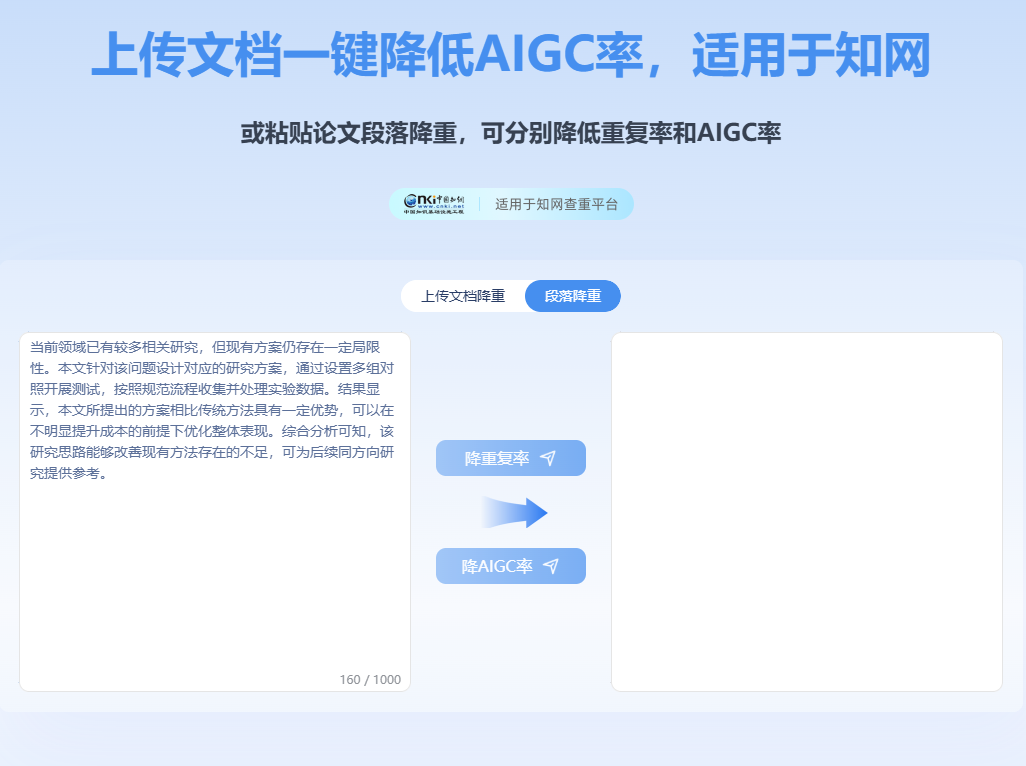Switch to the 上传文档降重 tab
Image resolution: width=1026 pixels, height=766 pixels.
pos(463,296)
